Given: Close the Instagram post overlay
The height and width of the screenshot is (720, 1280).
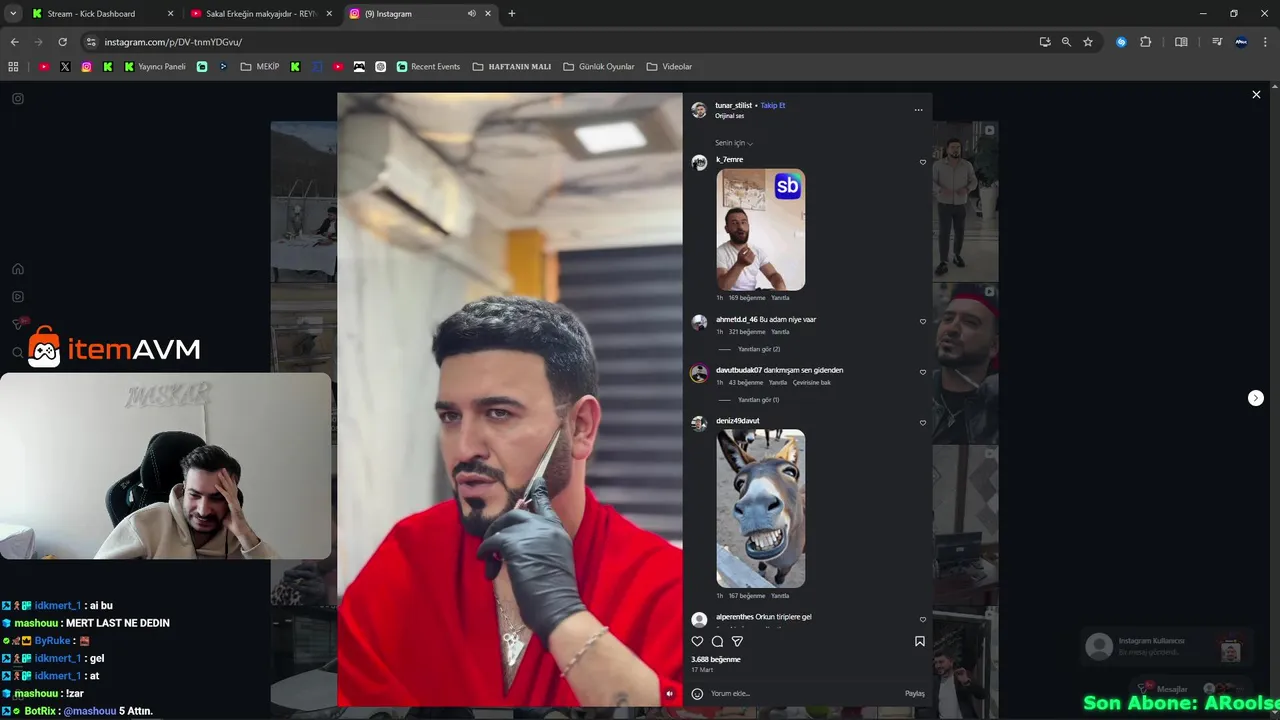Looking at the screenshot, I should click(1256, 94).
